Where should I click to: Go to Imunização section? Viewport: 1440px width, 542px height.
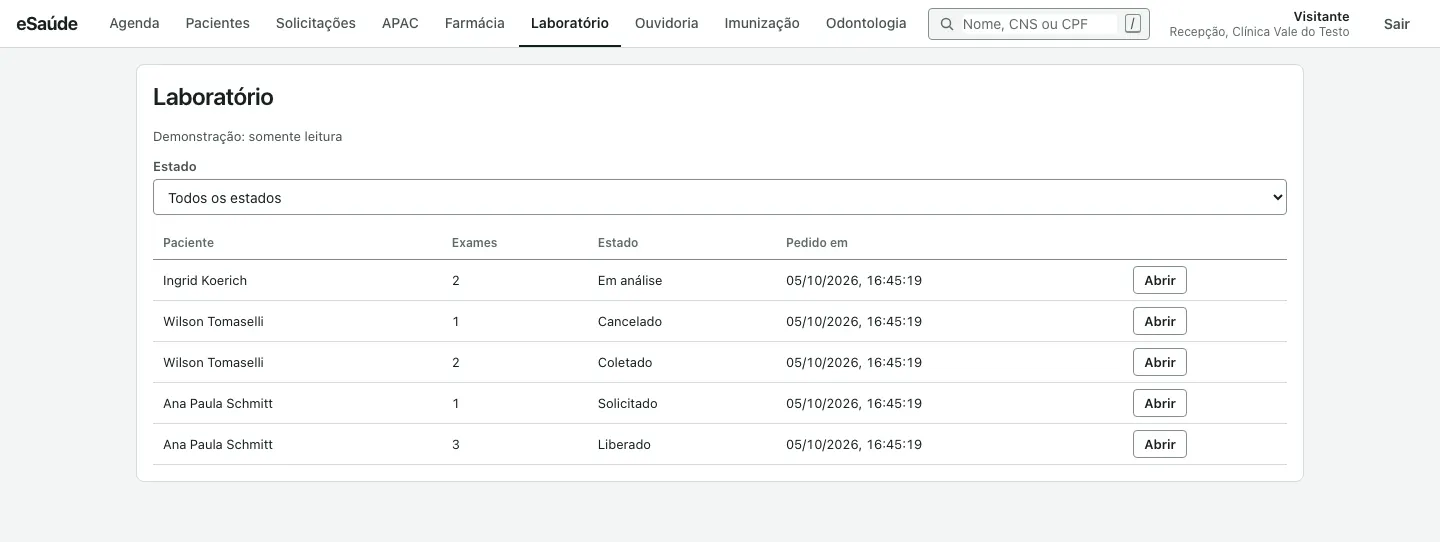click(762, 23)
